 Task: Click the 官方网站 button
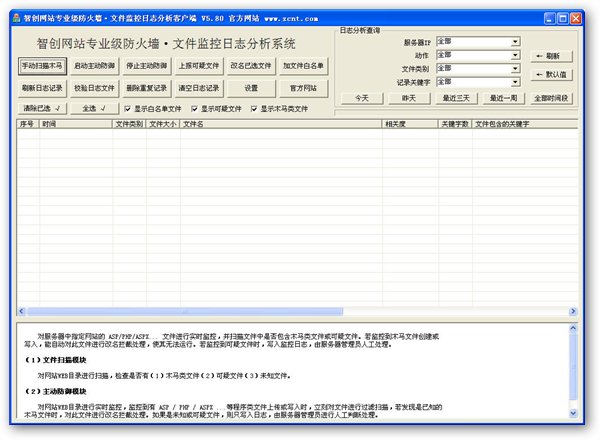302,88
